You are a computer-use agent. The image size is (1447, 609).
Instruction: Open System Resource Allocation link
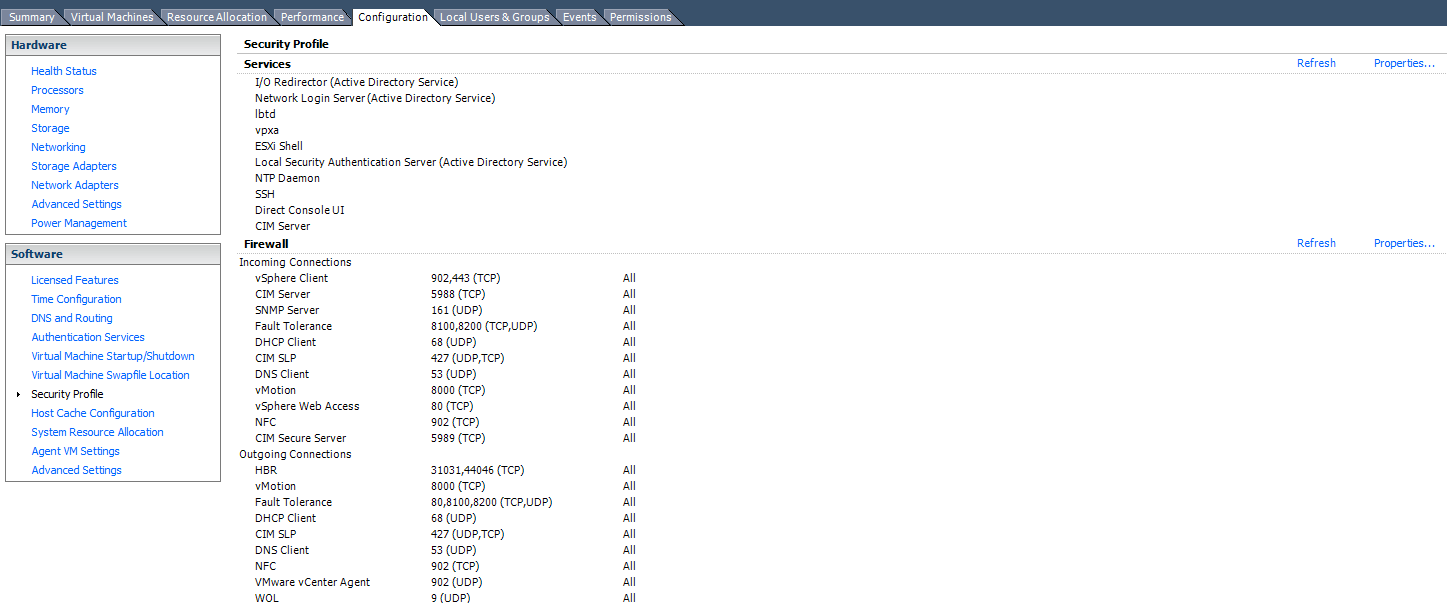(97, 432)
